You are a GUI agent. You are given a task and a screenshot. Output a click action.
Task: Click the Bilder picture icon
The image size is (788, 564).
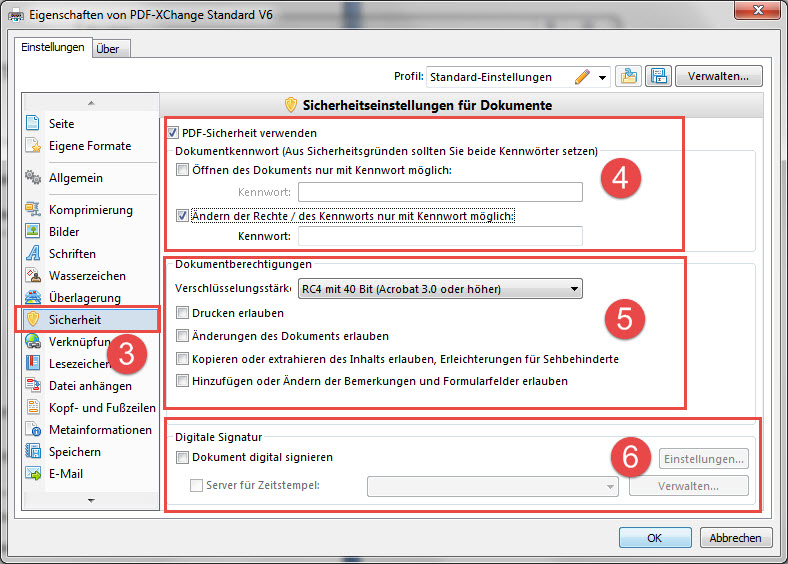33,231
